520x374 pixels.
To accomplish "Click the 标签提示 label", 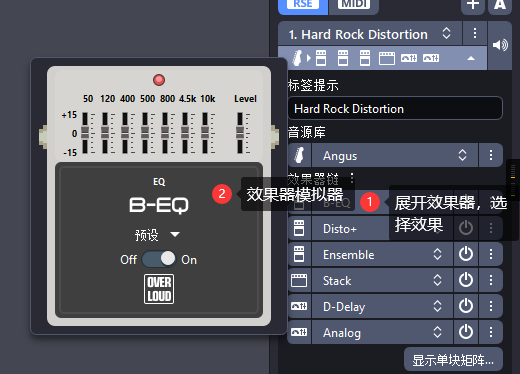I will pyautogui.click(x=313, y=85).
